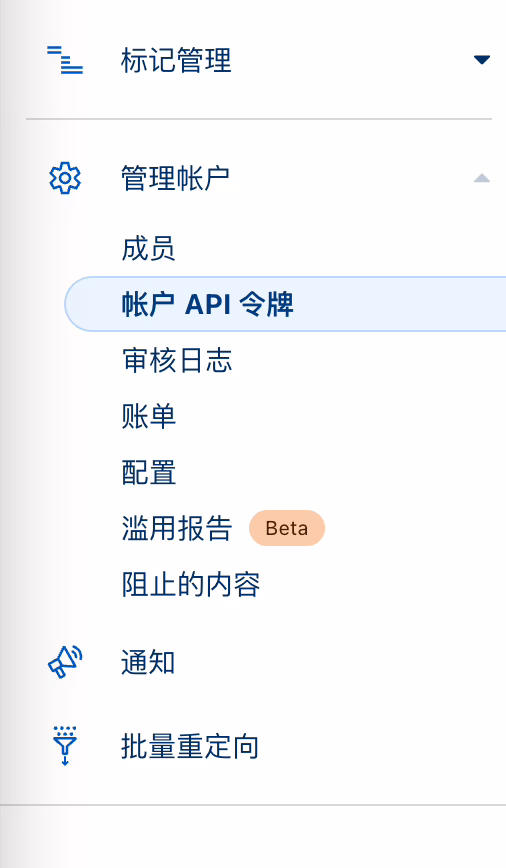Open the 滥用报告 entry

coord(177,528)
